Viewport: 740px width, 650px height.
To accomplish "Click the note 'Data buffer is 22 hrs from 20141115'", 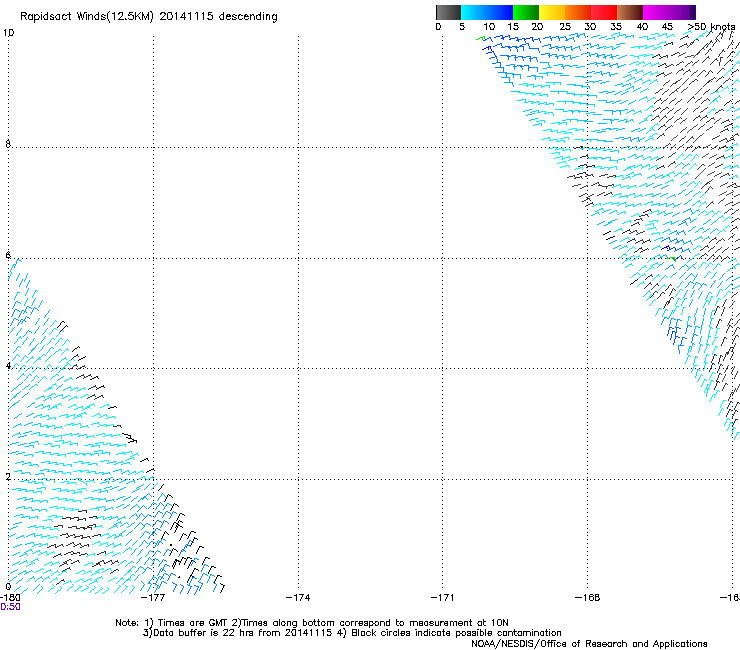I will pos(243,633).
